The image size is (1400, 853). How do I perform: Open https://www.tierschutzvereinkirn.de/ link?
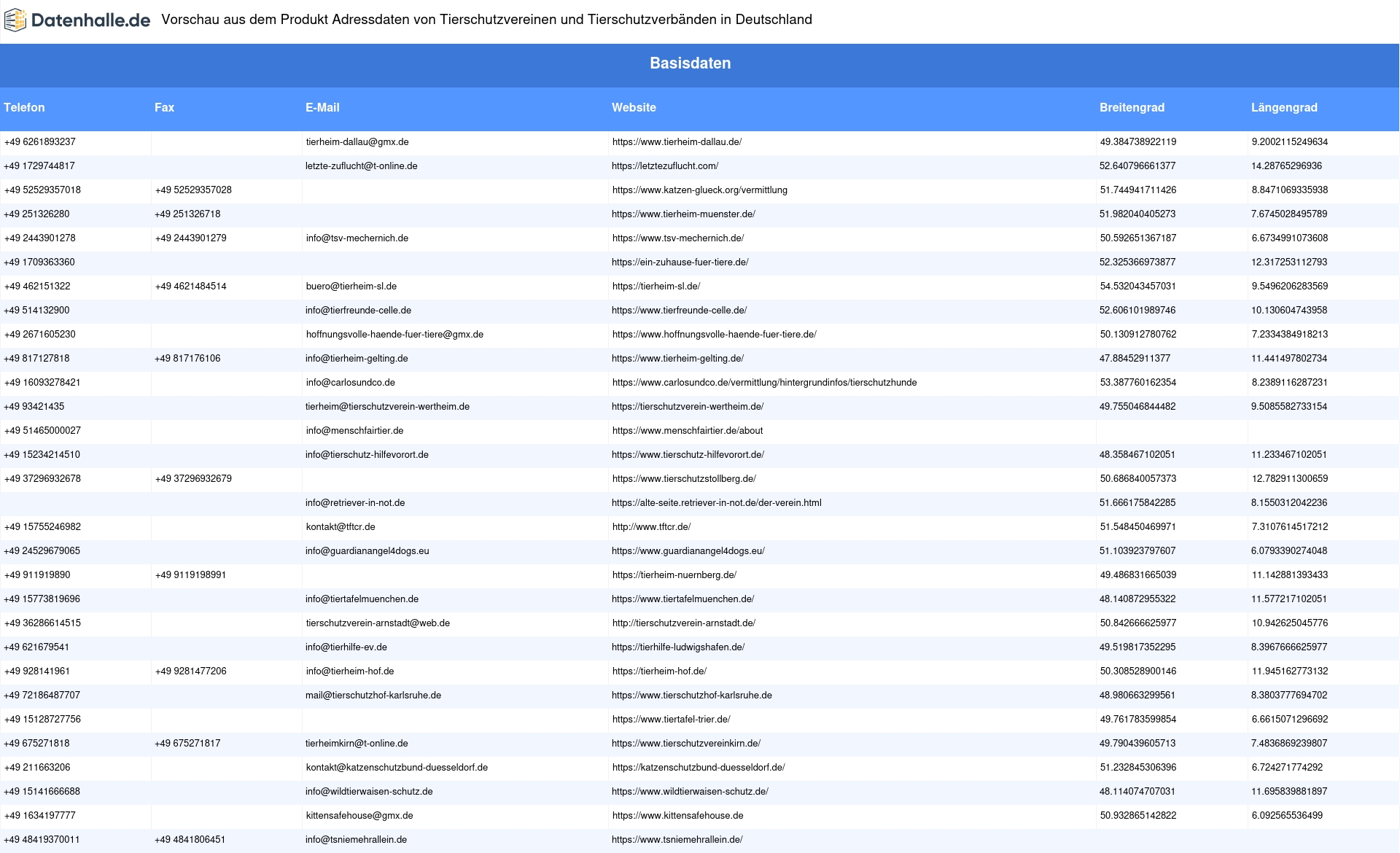[686, 744]
